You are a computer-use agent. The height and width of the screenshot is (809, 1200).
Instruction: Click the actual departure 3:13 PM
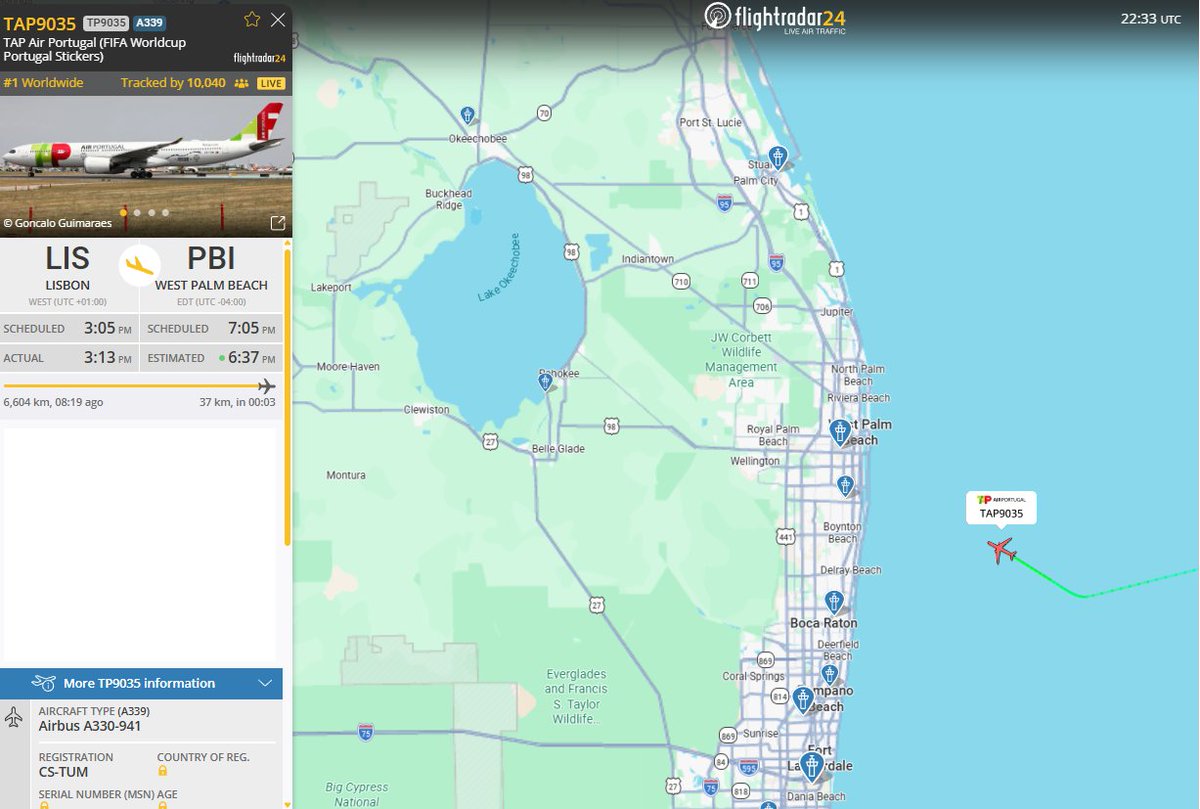pyautogui.click(x=107, y=357)
